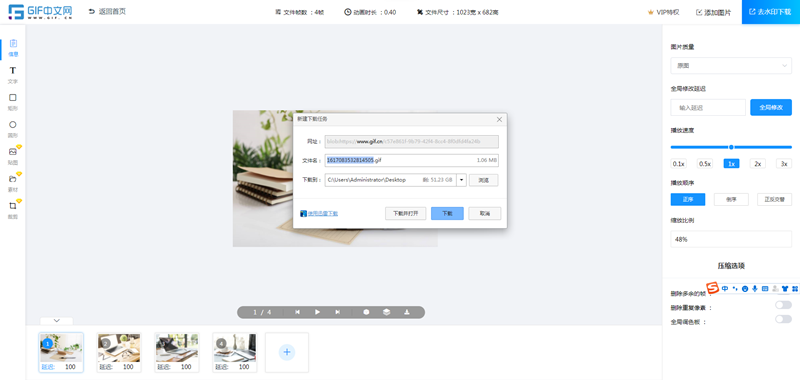This screenshot has width=800, height=380.
Task: Click the Sogou input method logo
Action: 713,288
